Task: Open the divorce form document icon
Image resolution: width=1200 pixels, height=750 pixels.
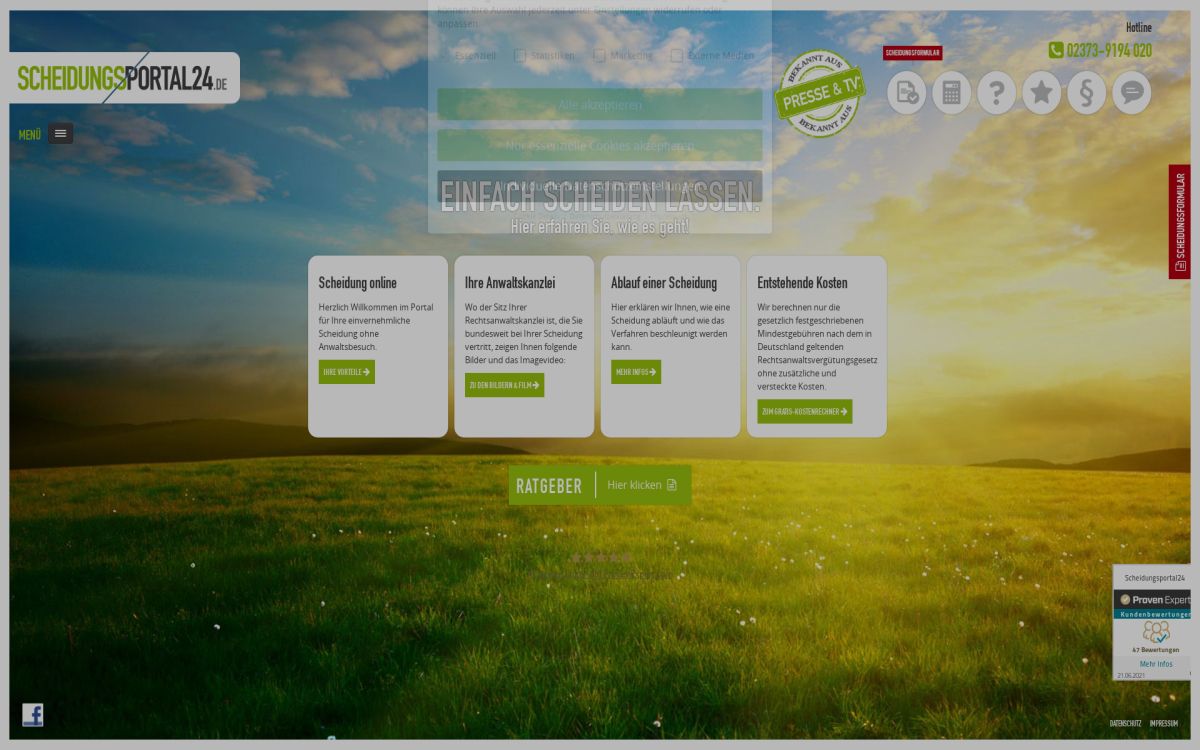Action: point(906,93)
